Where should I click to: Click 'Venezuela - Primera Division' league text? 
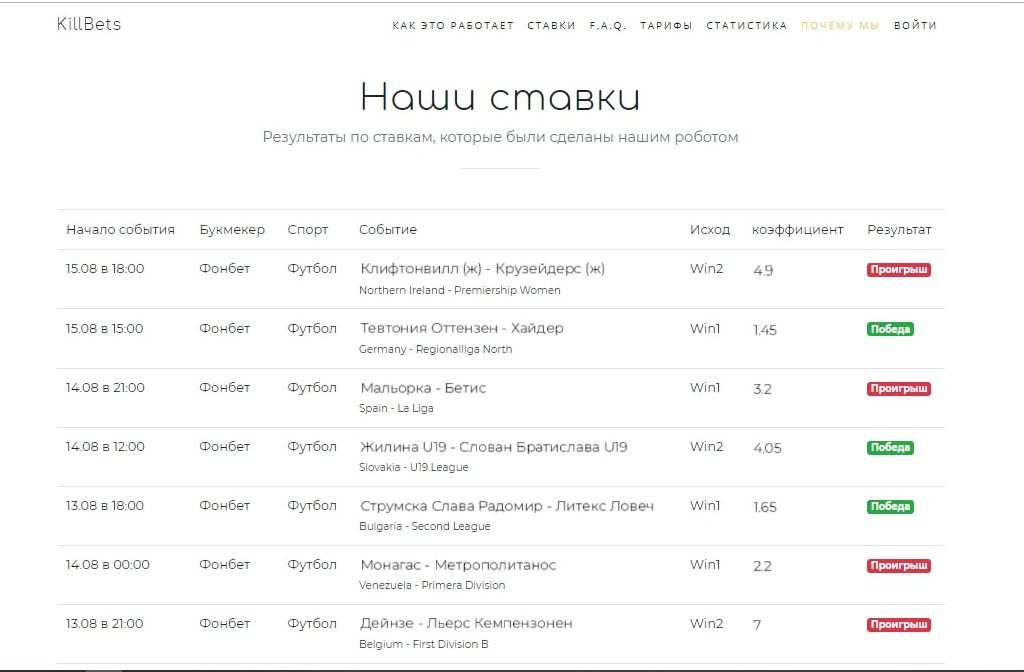(x=432, y=585)
